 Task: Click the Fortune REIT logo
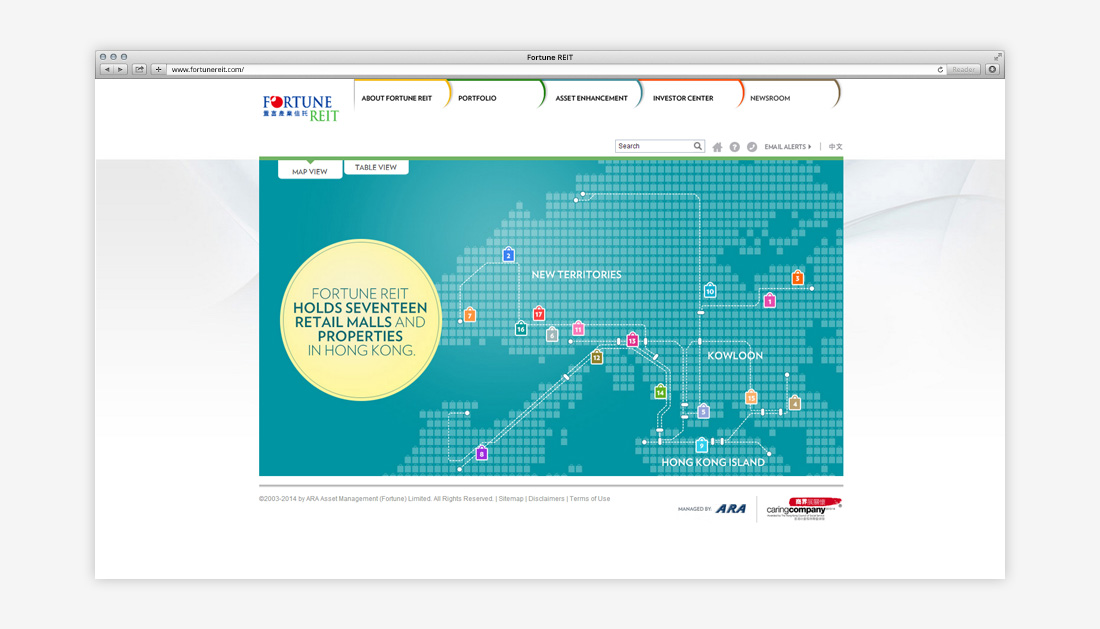(x=301, y=108)
